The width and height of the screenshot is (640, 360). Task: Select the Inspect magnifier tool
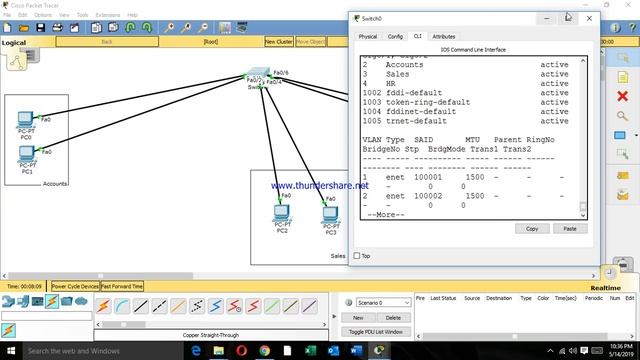[x=622, y=116]
